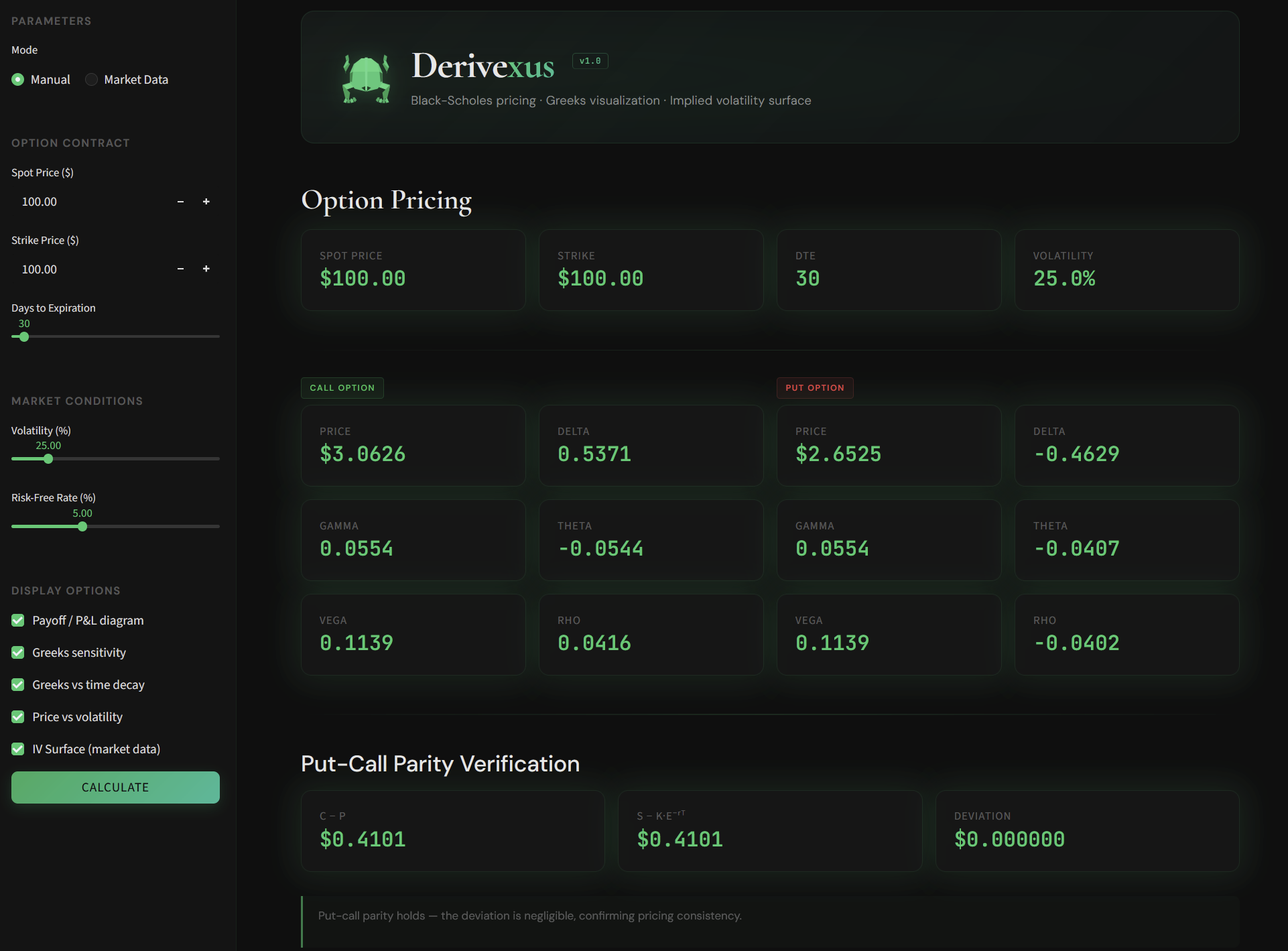1288x951 pixels.
Task: Click the C − P value $0.4101
Action: pyautogui.click(x=363, y=839)
